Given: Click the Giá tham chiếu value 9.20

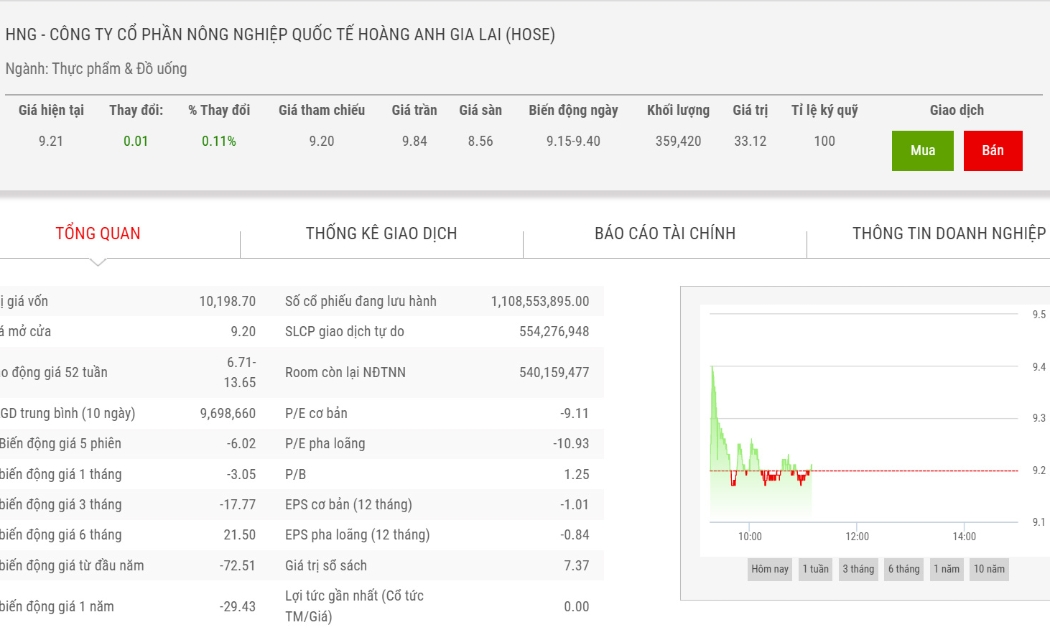Looking at the screenshot, I should 321,141.
